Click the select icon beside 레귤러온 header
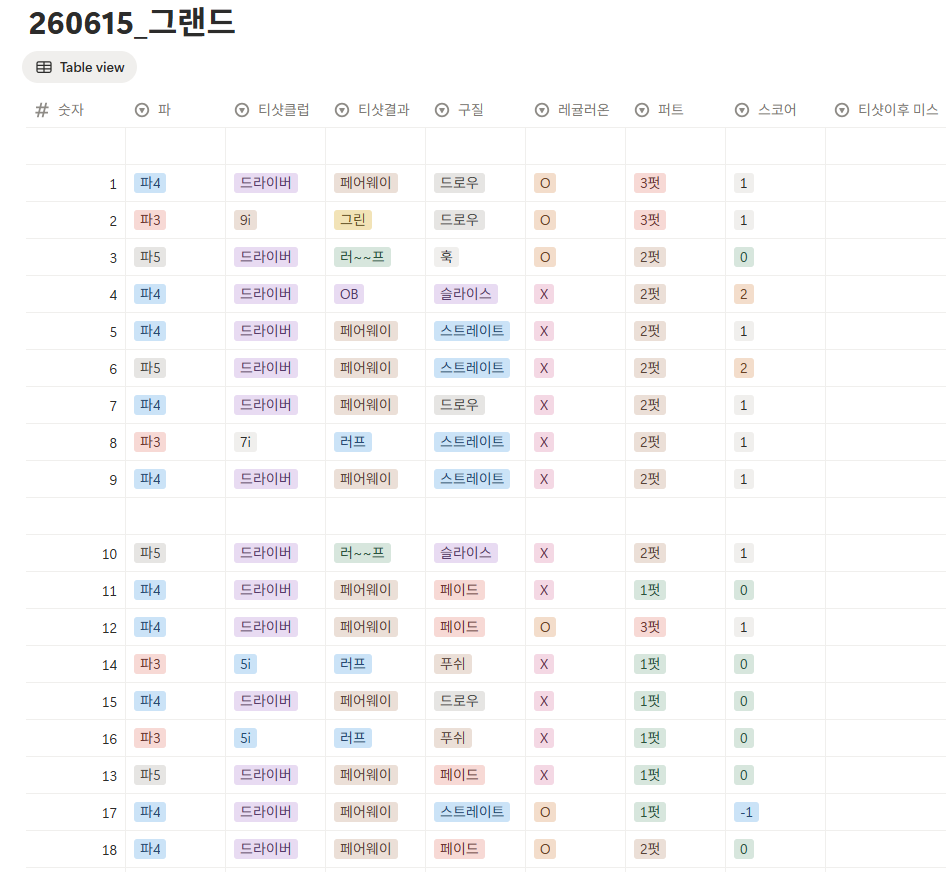The width and height of the screenshot is (946, 872). [x=542, y=110]
